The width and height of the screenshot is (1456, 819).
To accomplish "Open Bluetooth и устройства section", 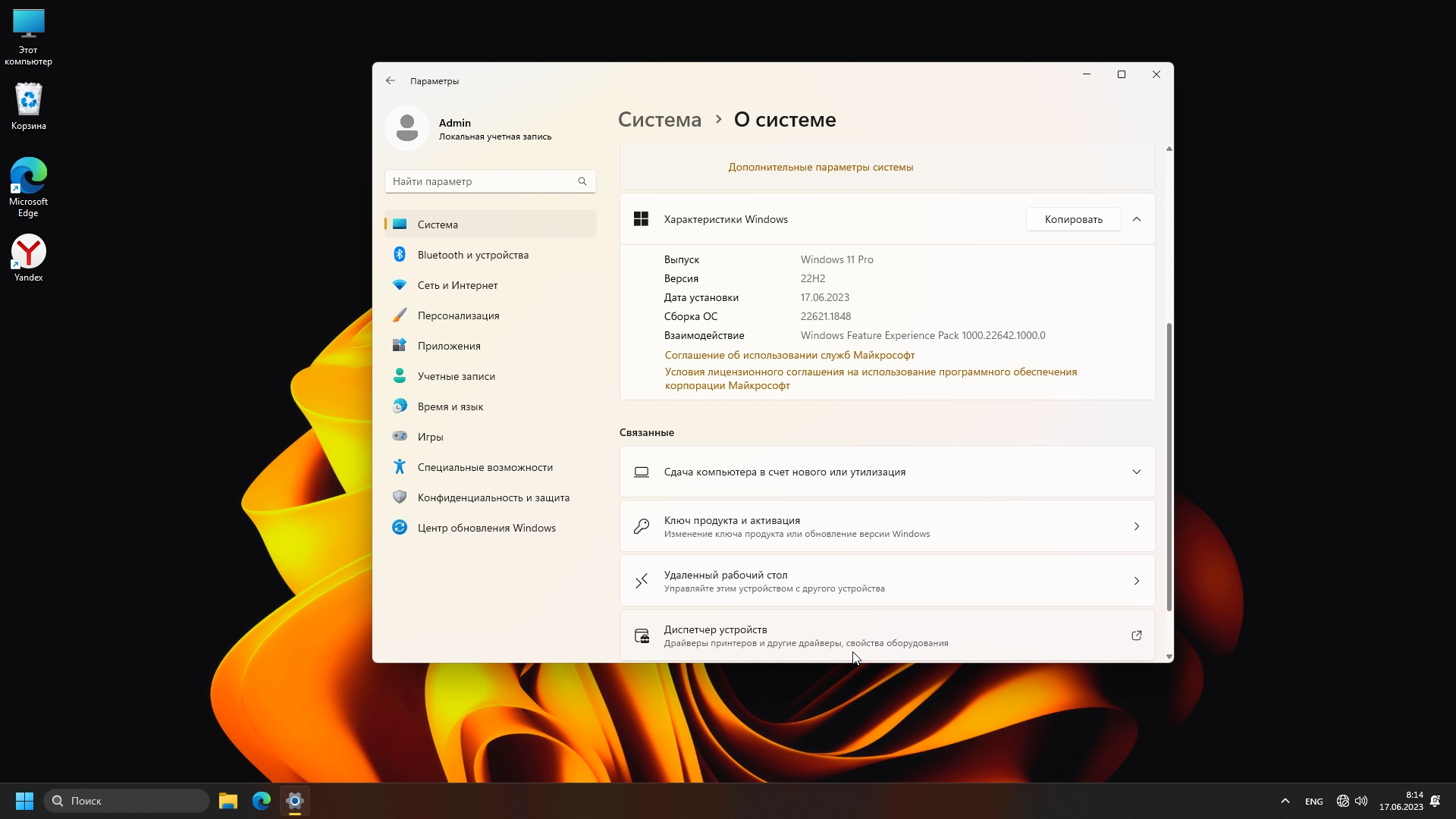I will [x=472, y=255].
